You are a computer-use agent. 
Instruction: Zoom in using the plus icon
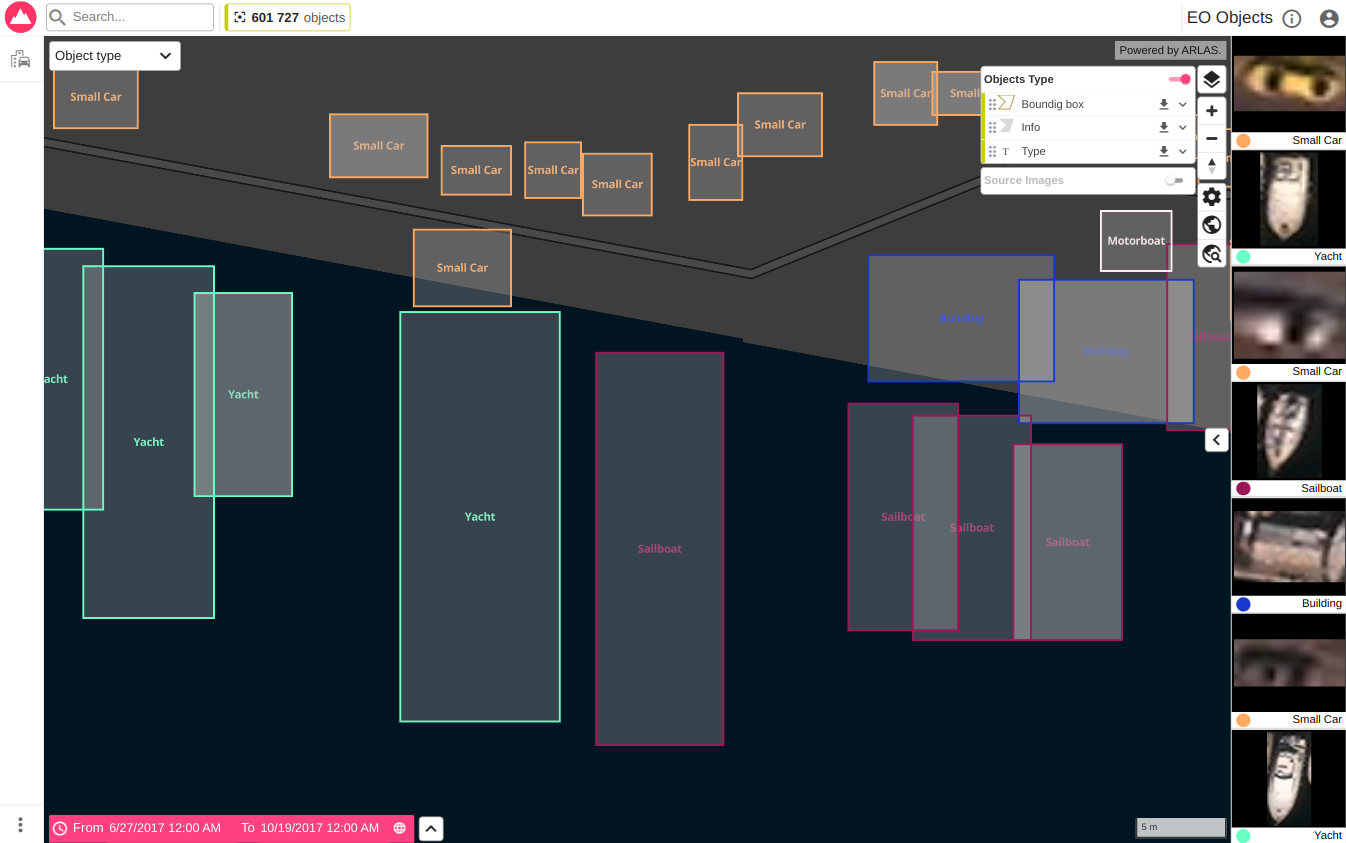(x=1211, y=111)
